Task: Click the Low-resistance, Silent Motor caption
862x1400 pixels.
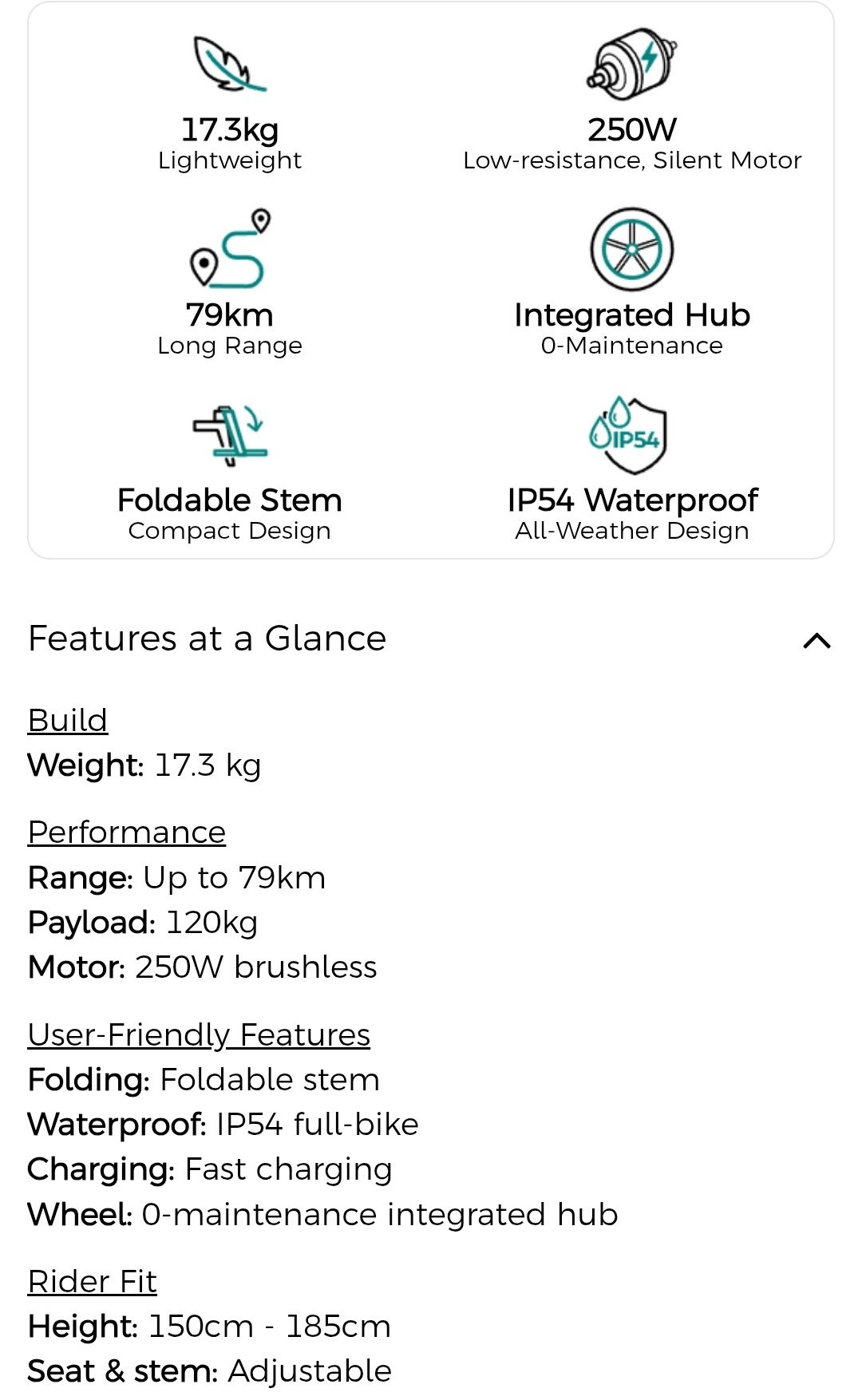Action: pyautogui.click(x=632, y=160)
